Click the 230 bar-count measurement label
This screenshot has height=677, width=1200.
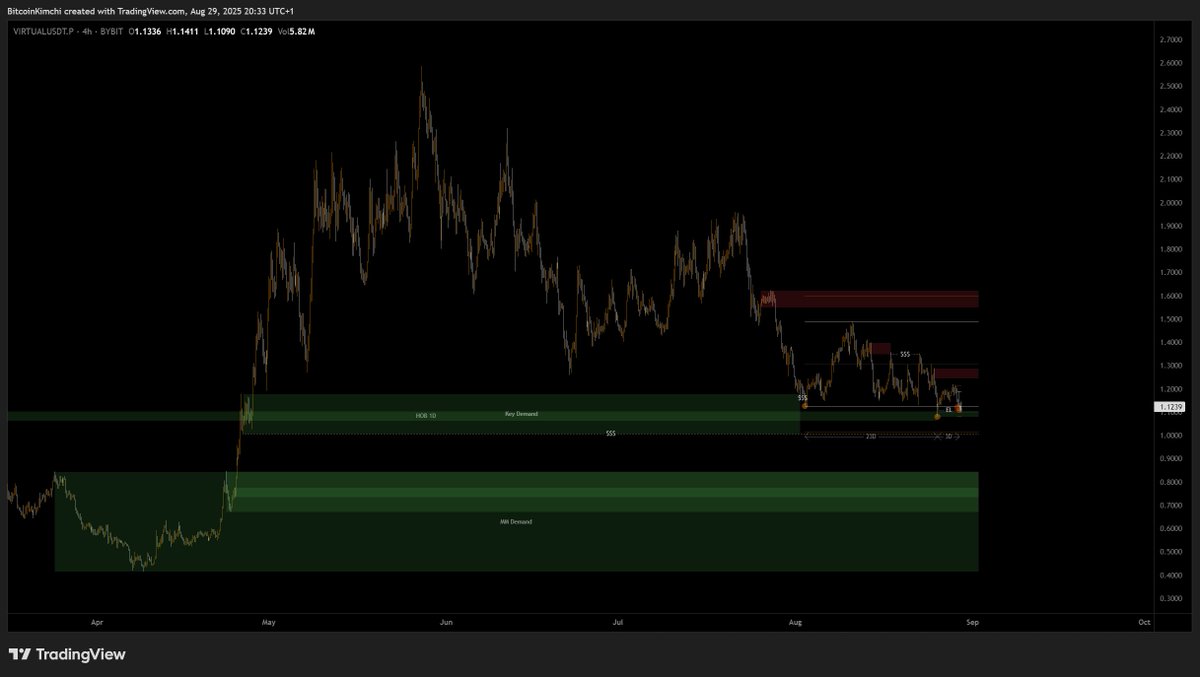872,436
